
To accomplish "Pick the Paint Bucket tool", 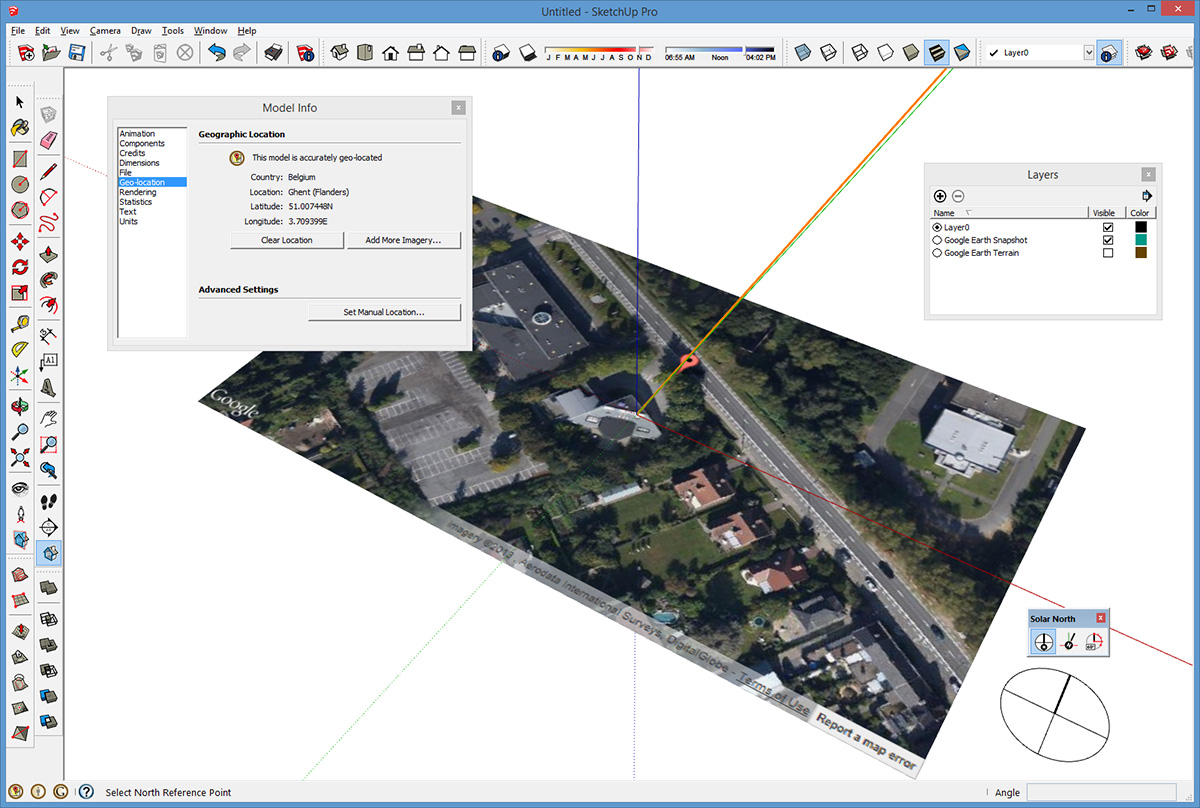I will pyautogui.click(x=19, y=128).
